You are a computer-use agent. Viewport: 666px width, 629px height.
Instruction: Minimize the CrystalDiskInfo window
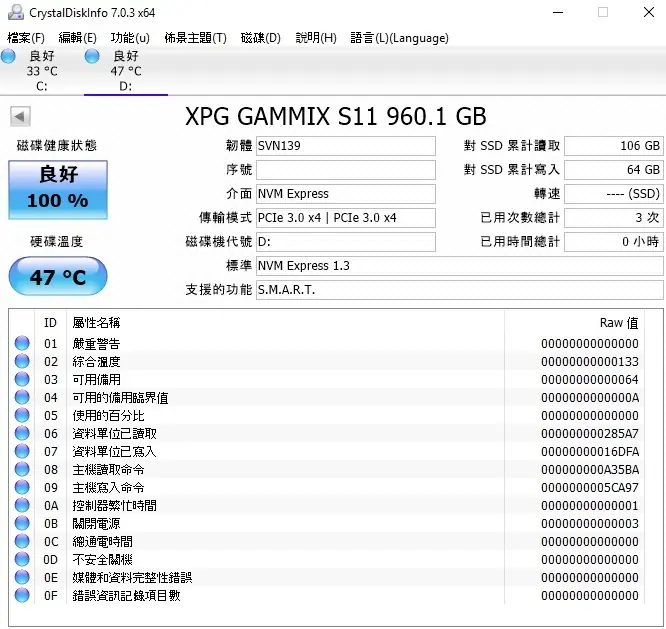pyautogui.click(x=558, y=12)
